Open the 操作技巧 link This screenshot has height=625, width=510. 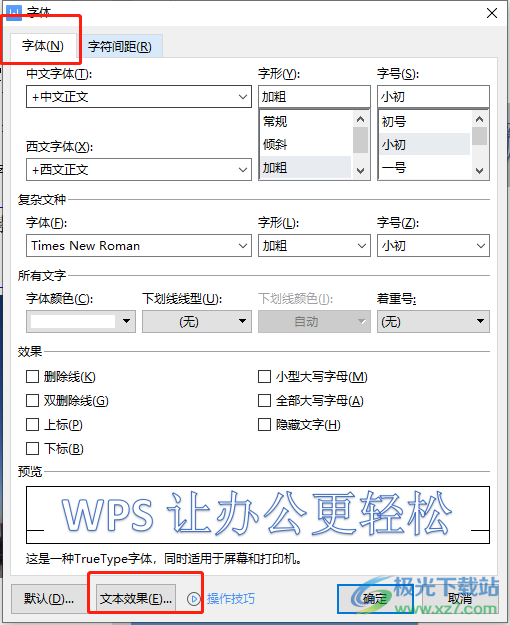tap(230, 599)
